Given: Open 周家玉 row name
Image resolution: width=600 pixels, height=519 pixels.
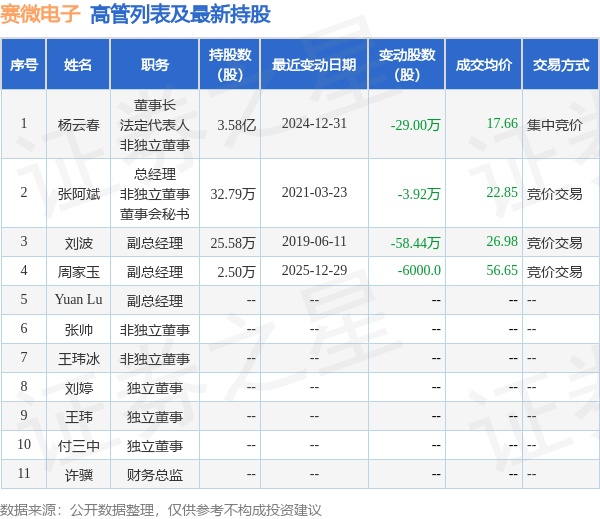Looking at the screenshot, I should [x=78, y=272].
